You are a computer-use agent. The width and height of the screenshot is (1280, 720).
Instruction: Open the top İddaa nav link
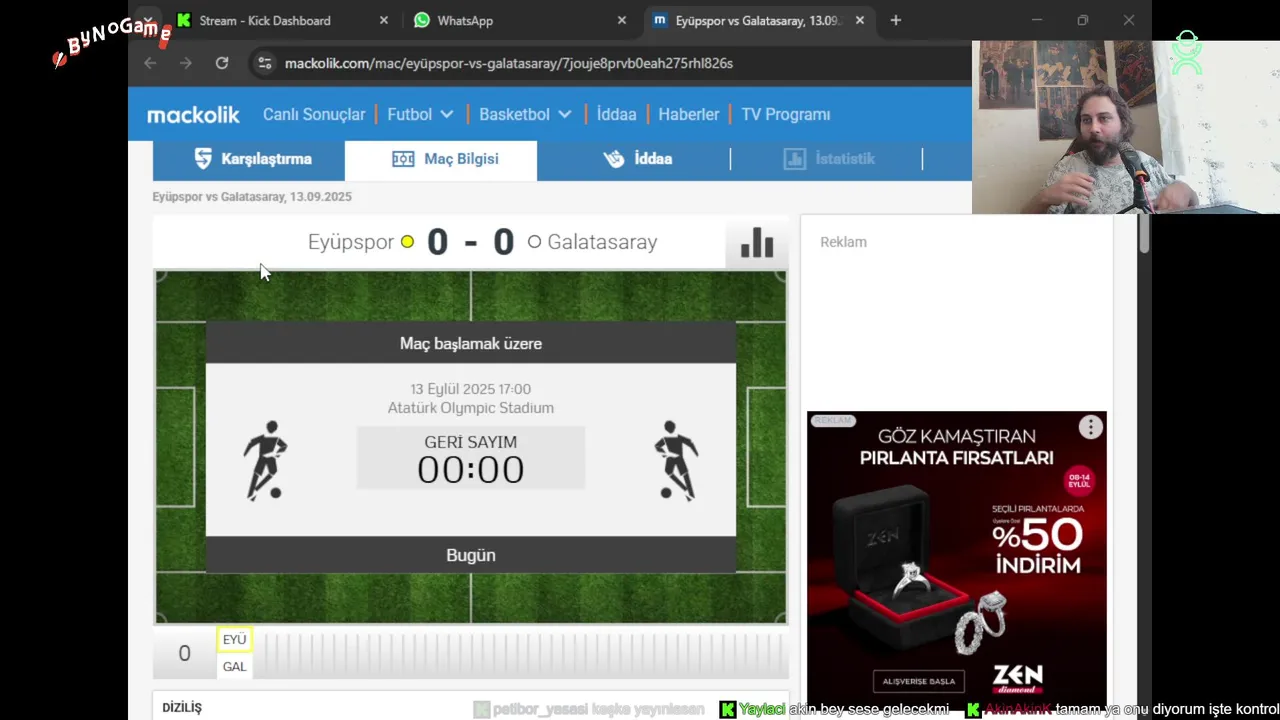(x=616, y=115)
